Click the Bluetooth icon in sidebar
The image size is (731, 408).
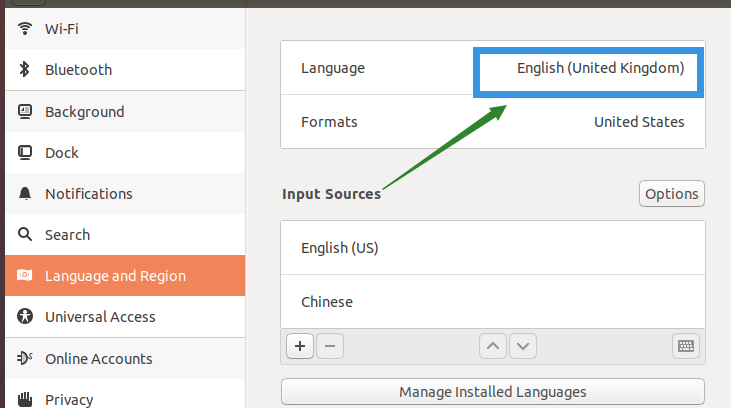(25, 70)
